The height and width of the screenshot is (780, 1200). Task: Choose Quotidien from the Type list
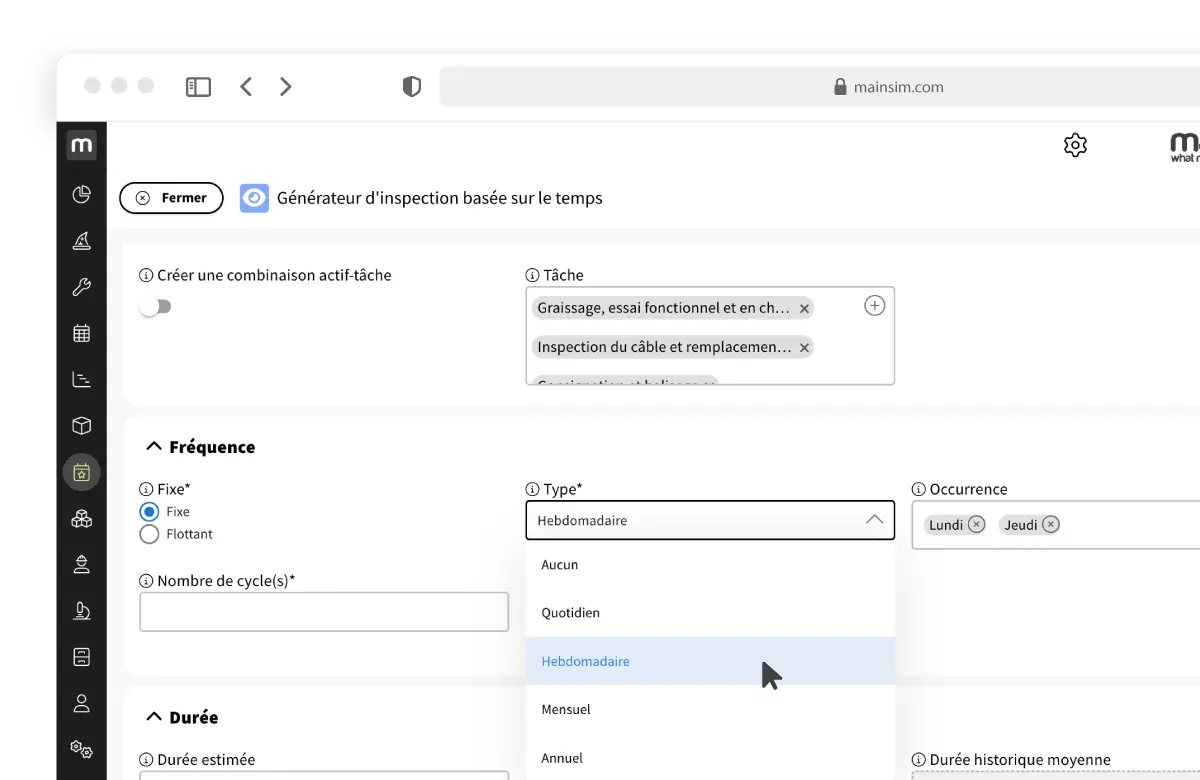coord(710,613)
